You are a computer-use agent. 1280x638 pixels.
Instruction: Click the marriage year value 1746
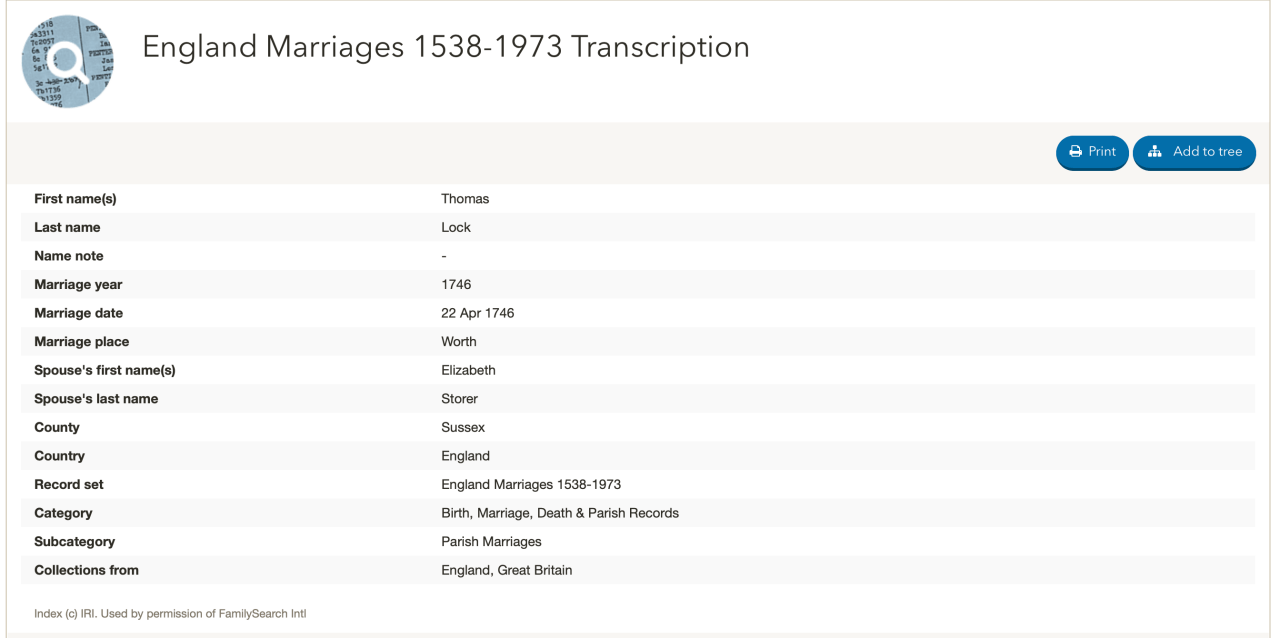click(x=456, y=284)
